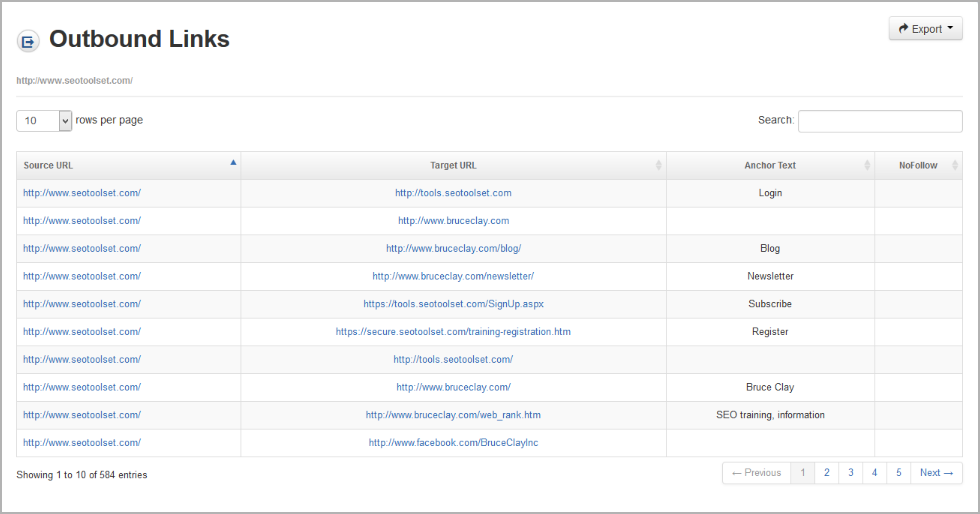Select page 4 in pagination

874,473
